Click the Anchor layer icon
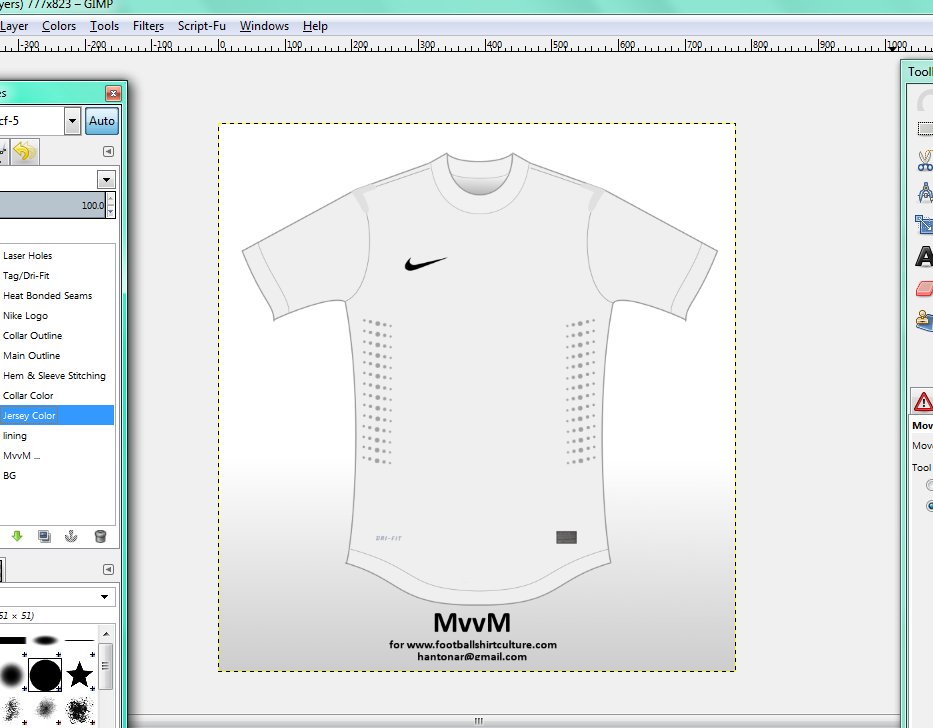This screenshot has width=933, height=728. (71, 536)
